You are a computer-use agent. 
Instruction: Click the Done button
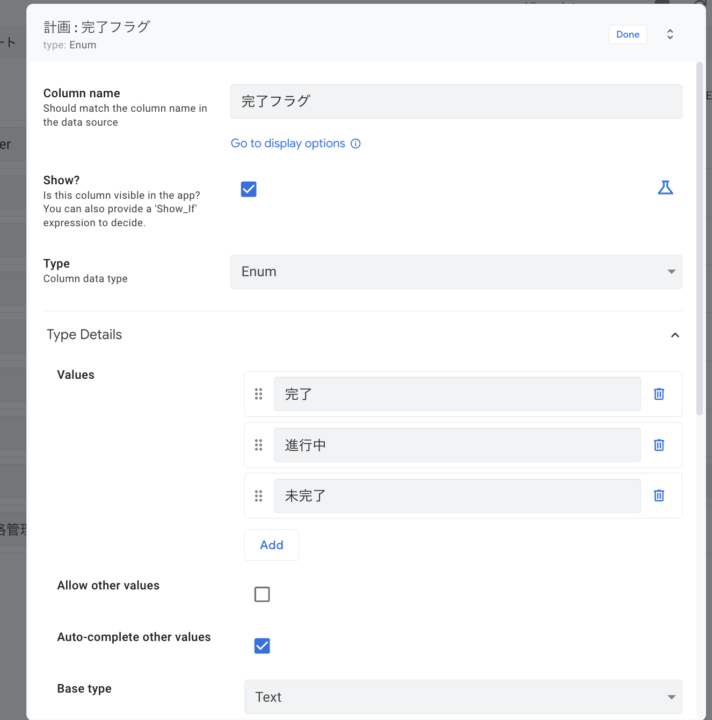point(627,34)
